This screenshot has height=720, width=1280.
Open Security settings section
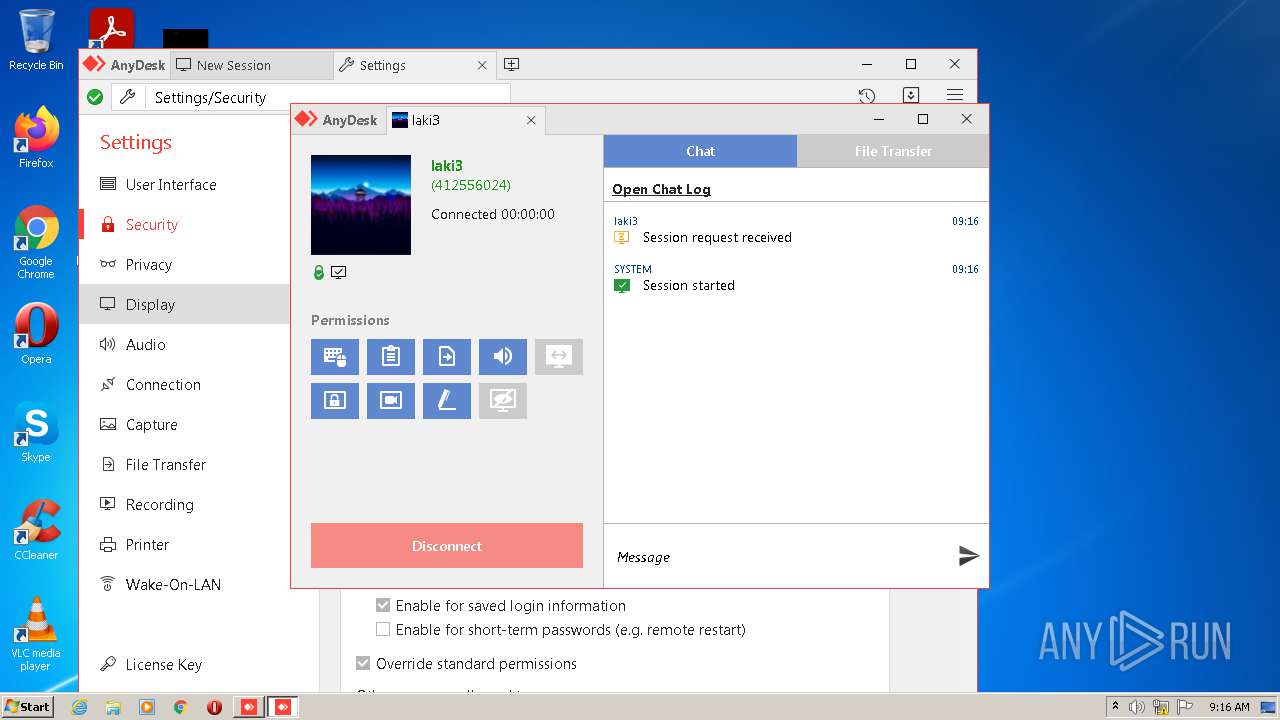pos(184,225)
